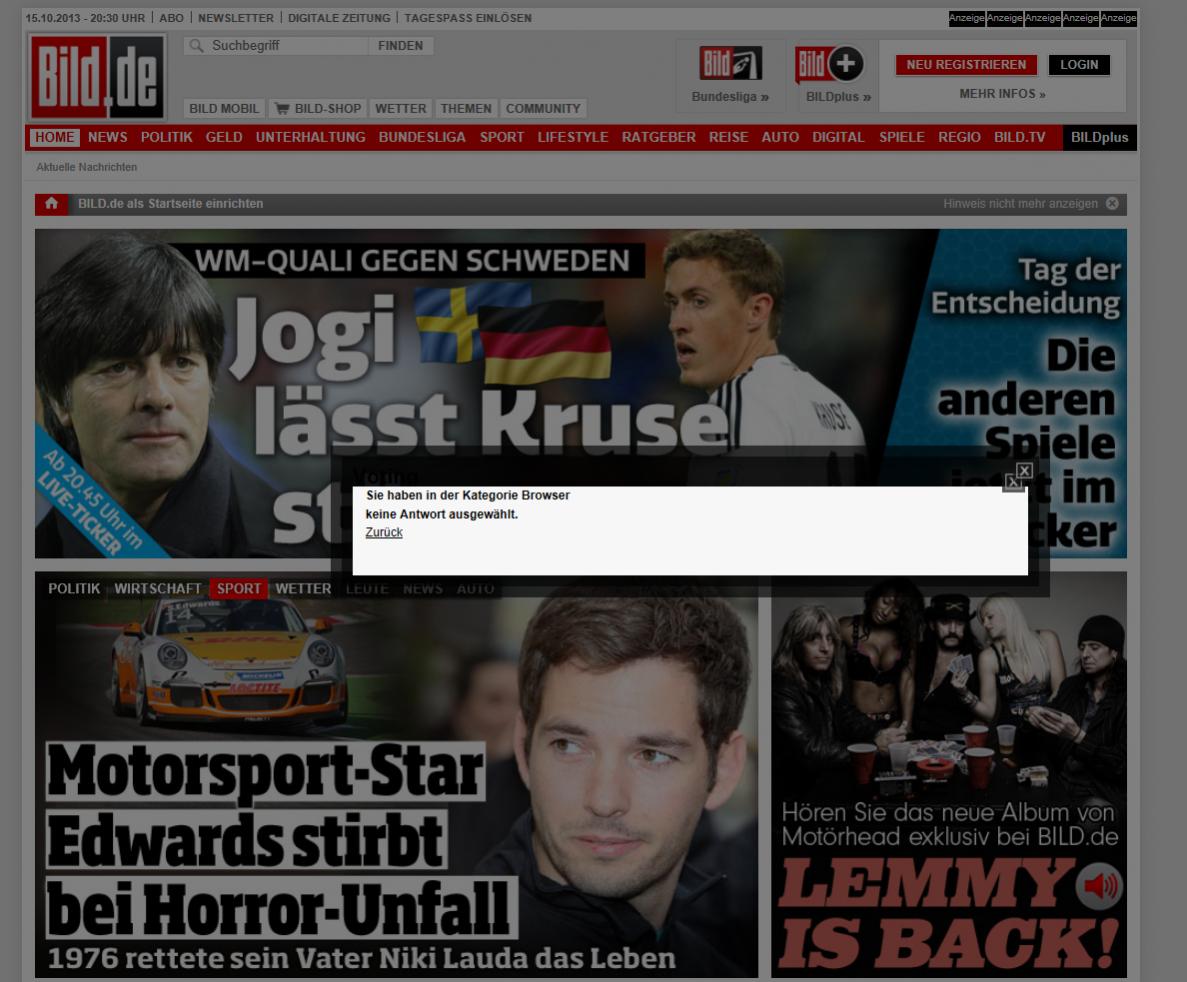Click the search magnifier icon
Screen dimensions: 1187x982
196,45
